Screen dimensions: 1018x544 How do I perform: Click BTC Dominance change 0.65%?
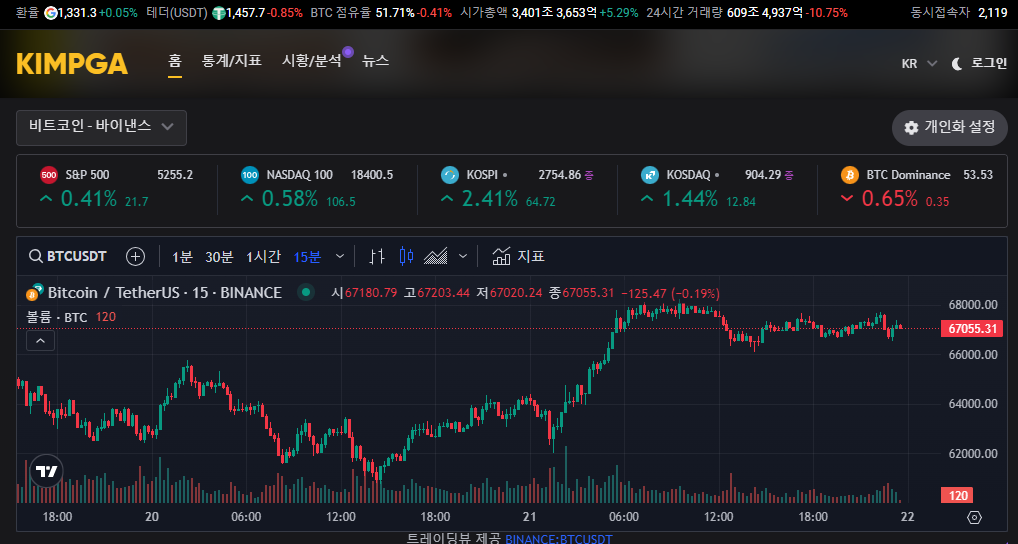point(889,199)
